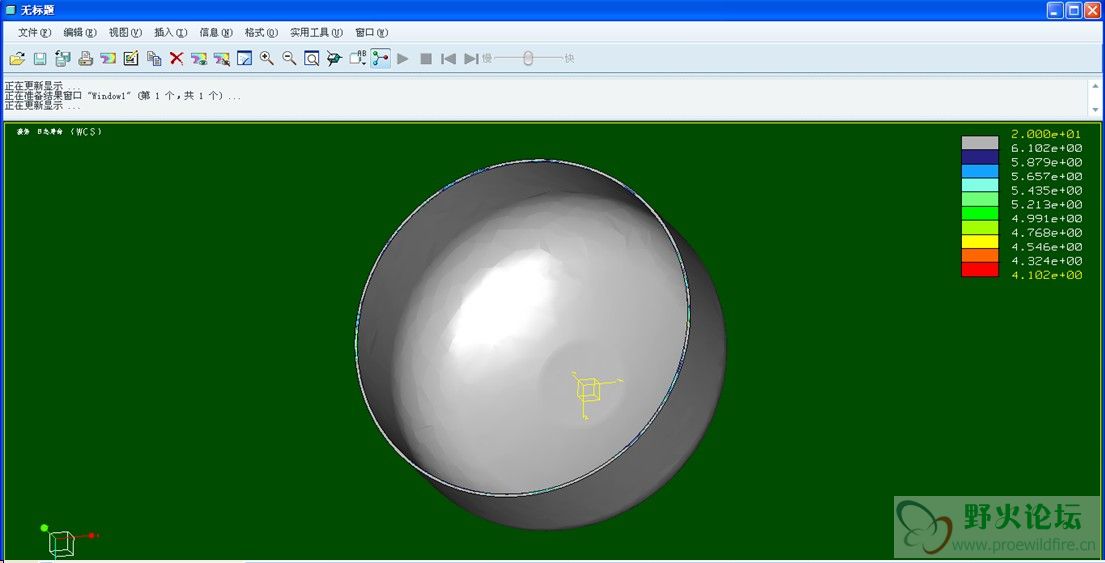Click legend value 4.102e+00
The height and width of the screenshot is (563, 1105).
click(1047, 275)
